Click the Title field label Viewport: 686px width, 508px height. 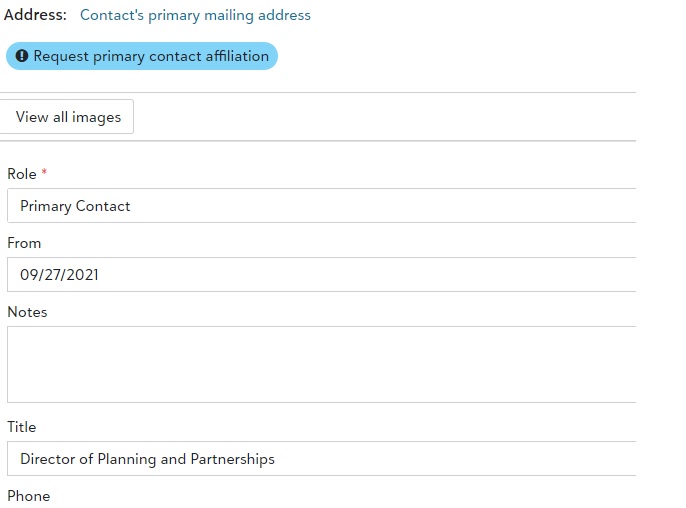click(x=22, y=427)
